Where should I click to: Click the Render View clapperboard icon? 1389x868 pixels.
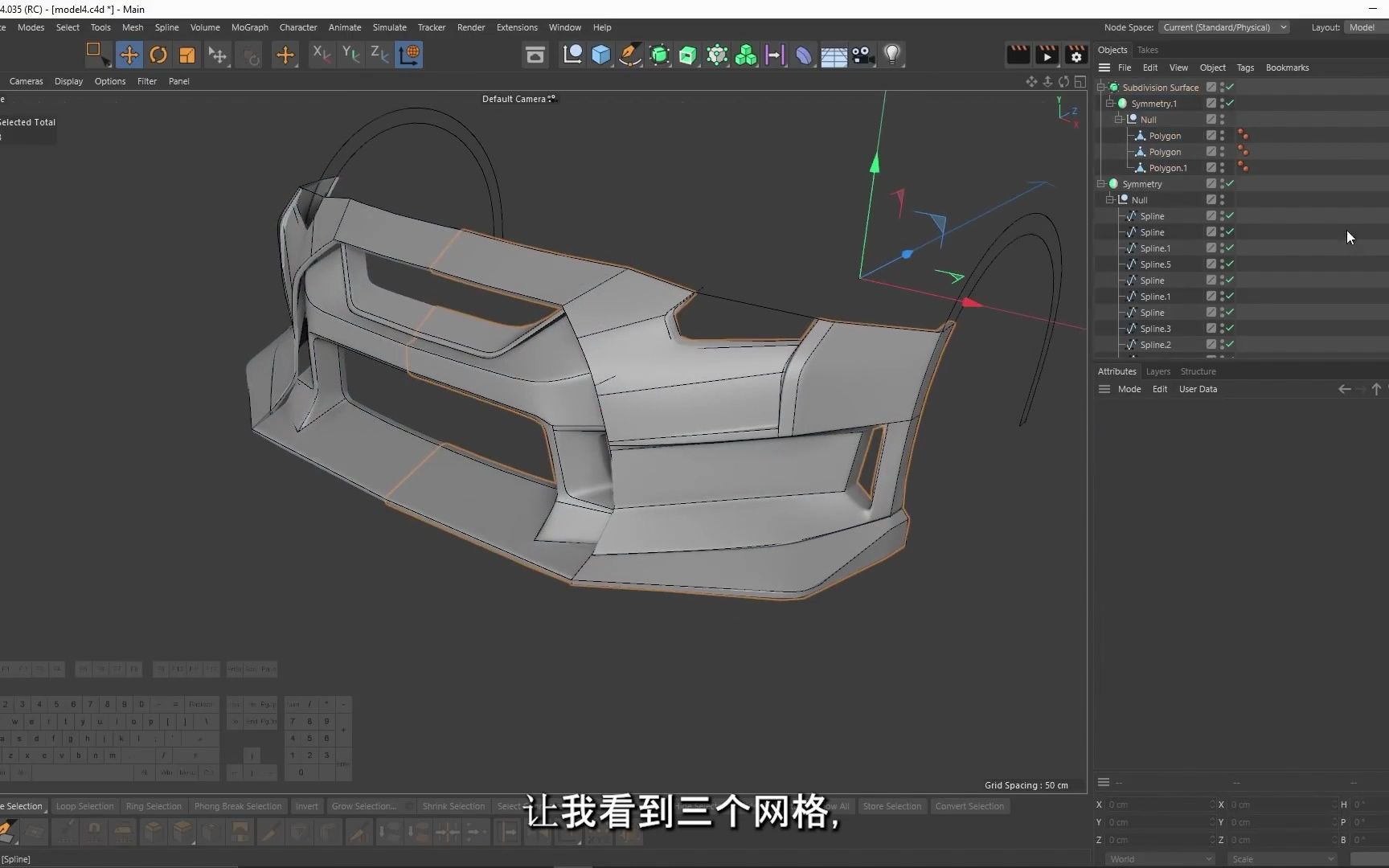1018,55
